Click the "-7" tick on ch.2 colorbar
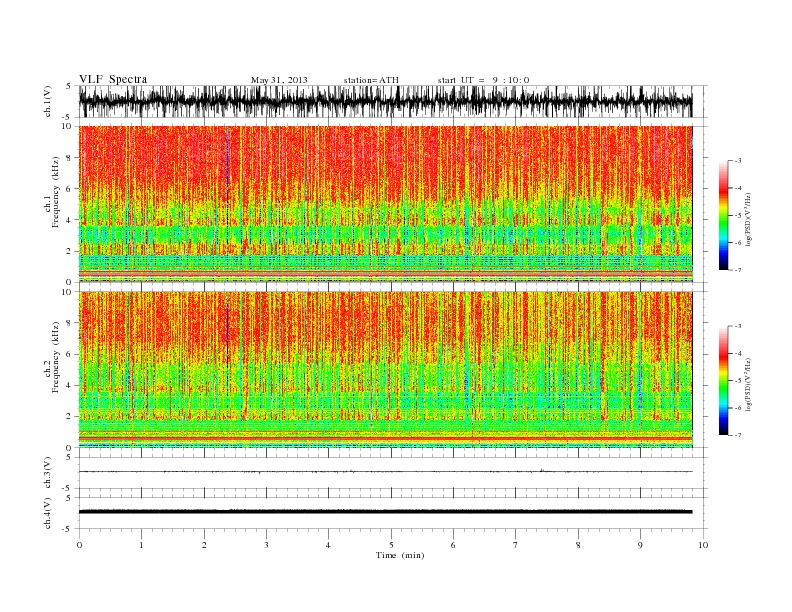792x612 pixels. point(738,435)
